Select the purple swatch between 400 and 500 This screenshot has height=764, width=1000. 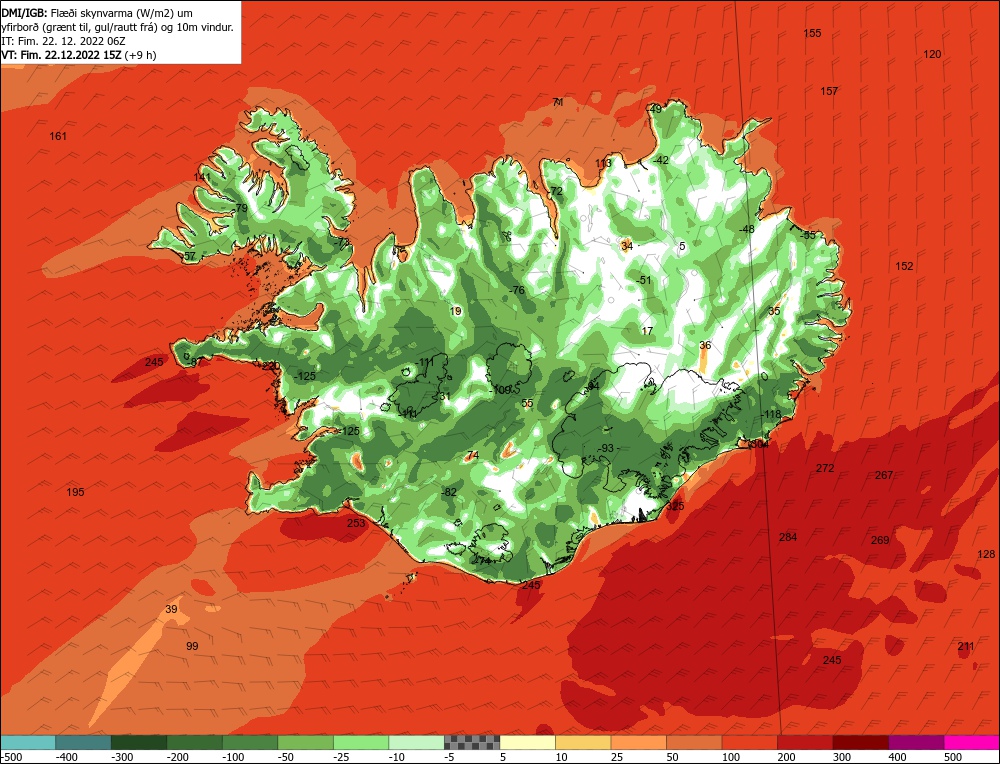tap(916, 742)
